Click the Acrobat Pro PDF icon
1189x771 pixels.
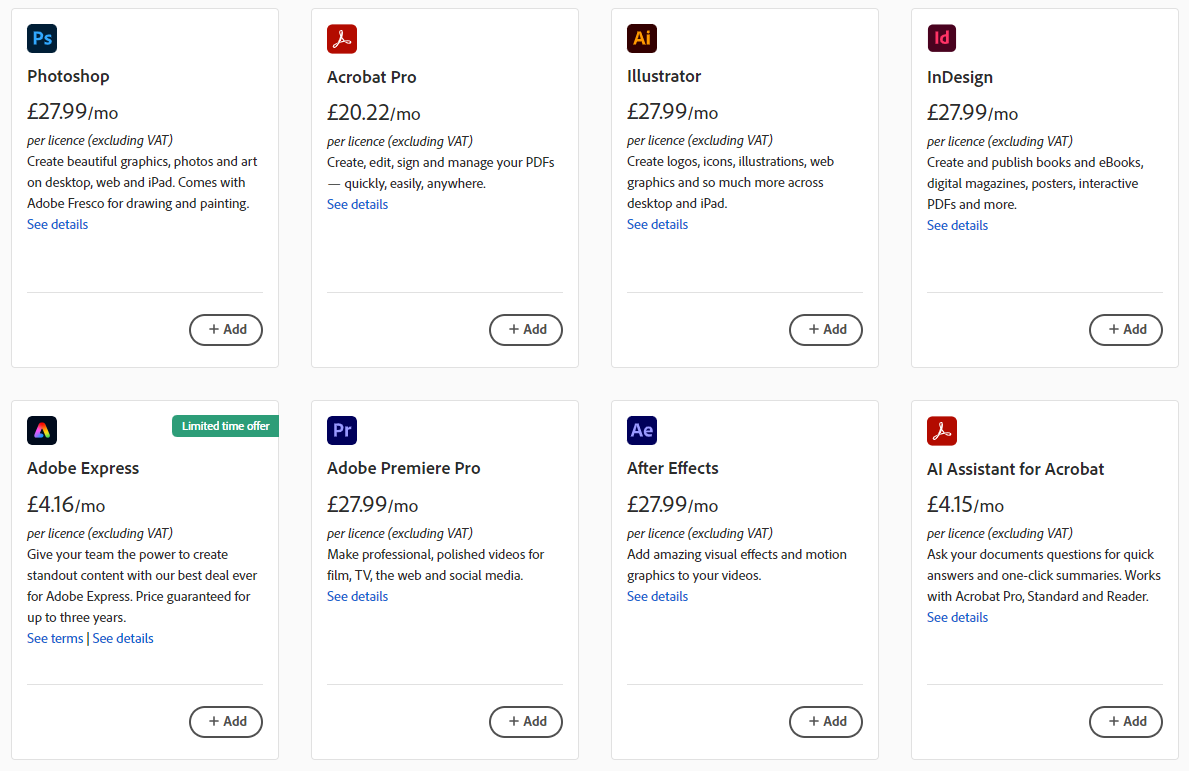(x=342, y=39)
